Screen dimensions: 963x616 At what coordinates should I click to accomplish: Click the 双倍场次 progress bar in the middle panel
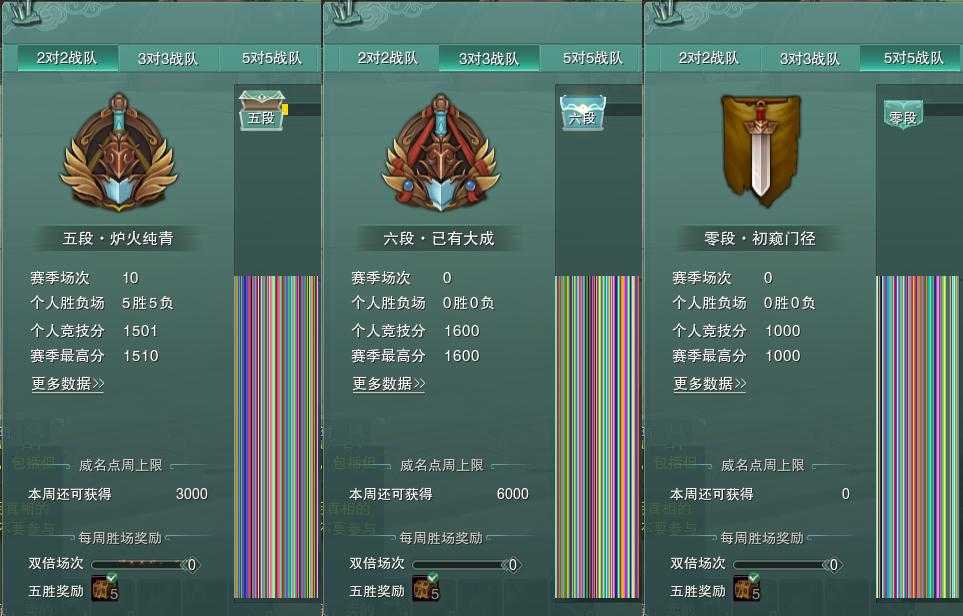click(467, 564)
